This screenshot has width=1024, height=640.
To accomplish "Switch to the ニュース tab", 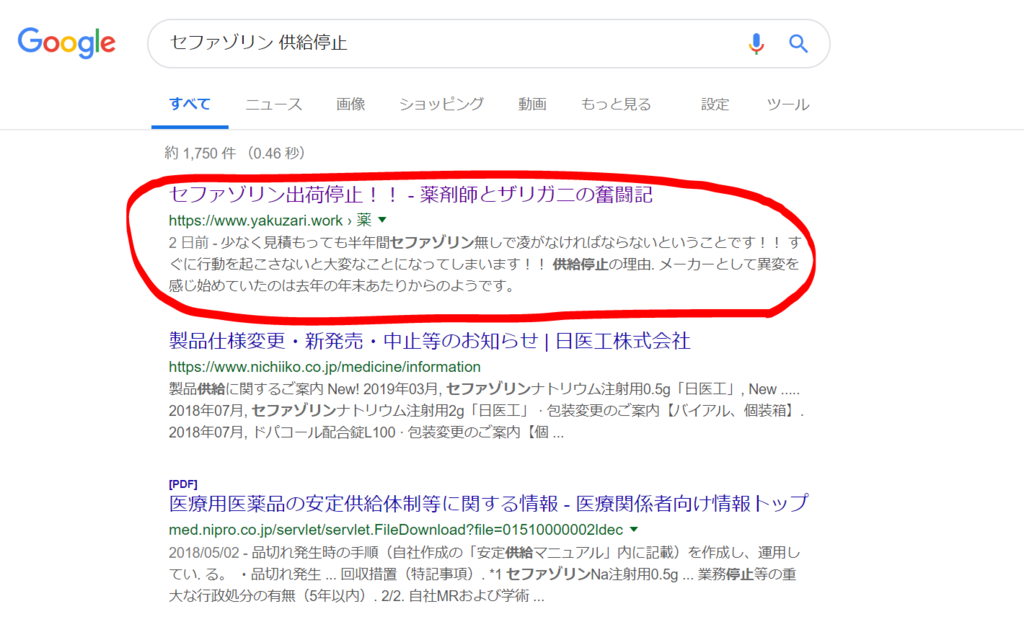I will pyautogui.click(x=272, y=103).
